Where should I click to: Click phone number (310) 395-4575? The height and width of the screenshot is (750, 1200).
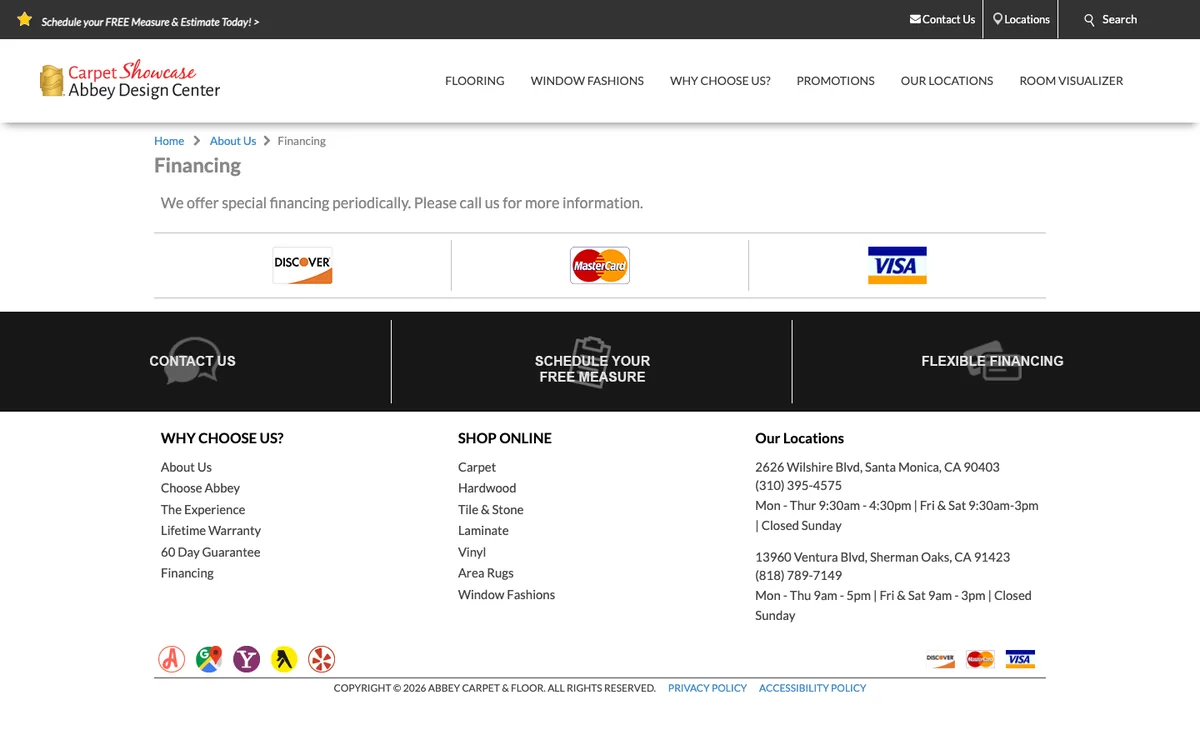(x=798, y=486)
